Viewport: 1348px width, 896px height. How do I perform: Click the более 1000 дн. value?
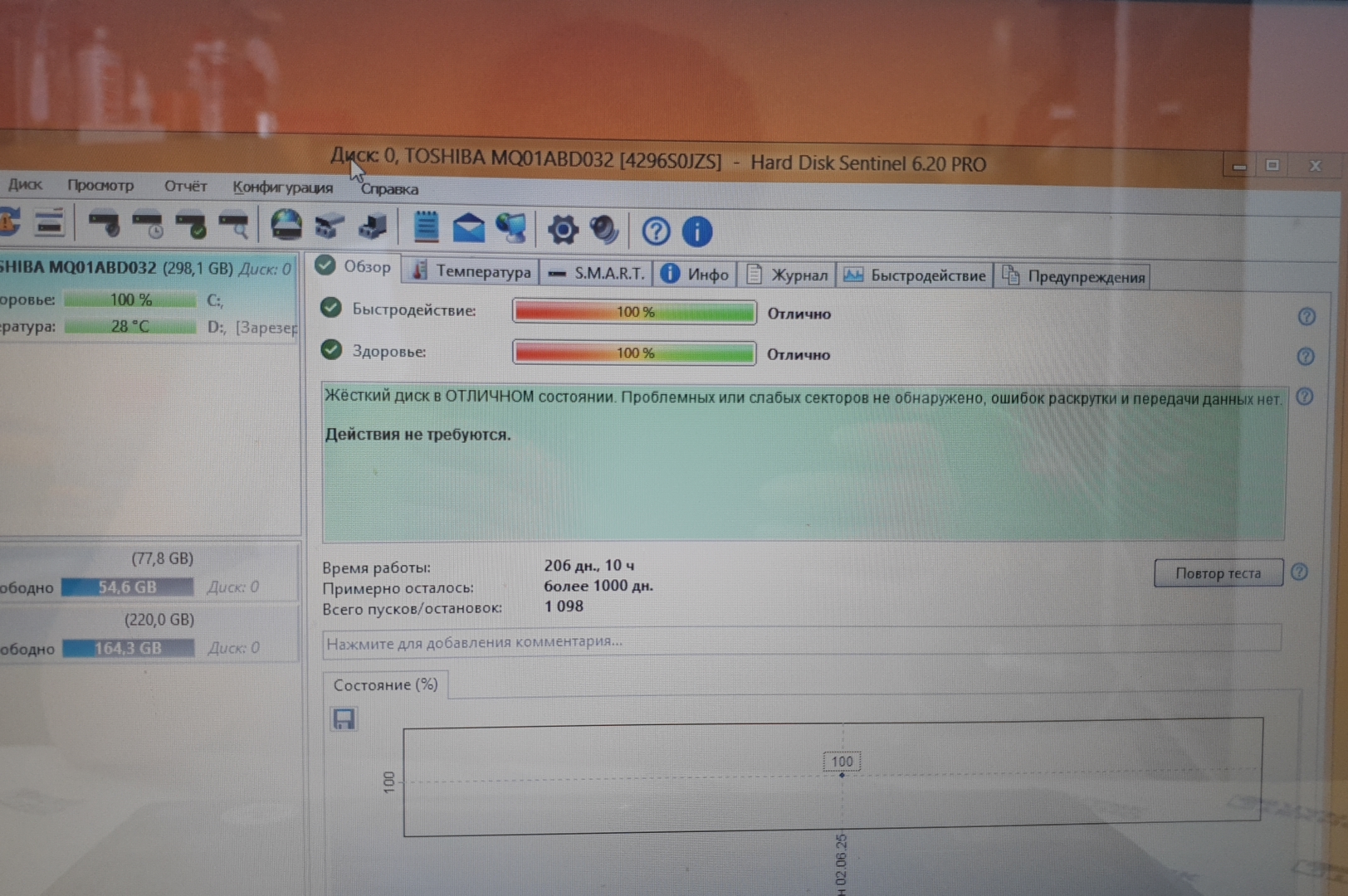point(598,586)
